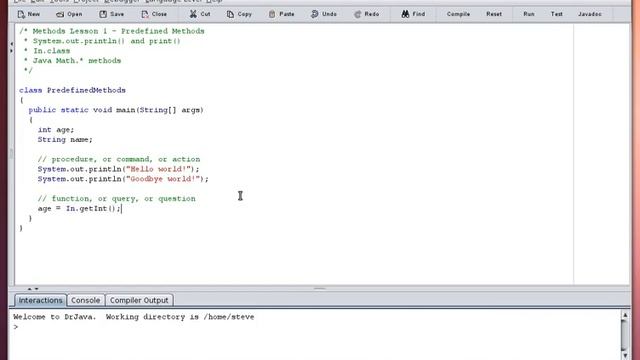Click the Test toolbar button
640x360 pixels.
click(x=556, y=14)
